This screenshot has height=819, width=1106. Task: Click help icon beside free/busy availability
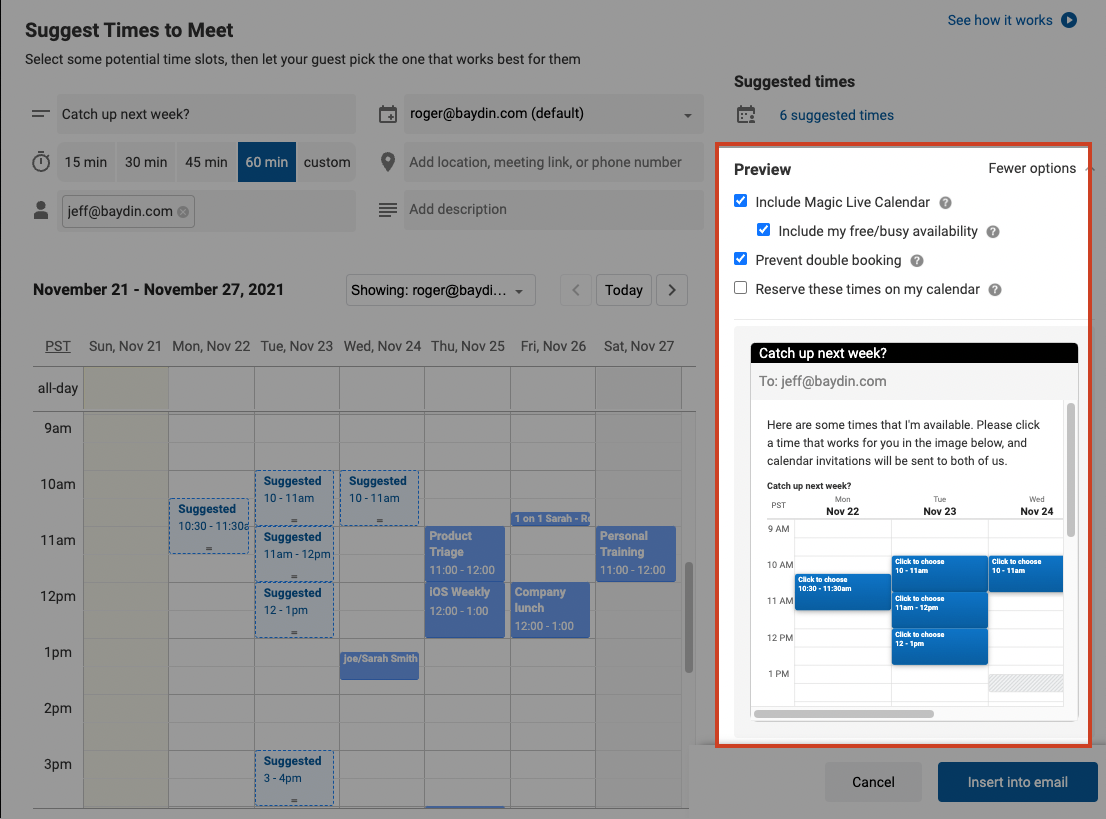pyautogui.click(x=992, y=232)
